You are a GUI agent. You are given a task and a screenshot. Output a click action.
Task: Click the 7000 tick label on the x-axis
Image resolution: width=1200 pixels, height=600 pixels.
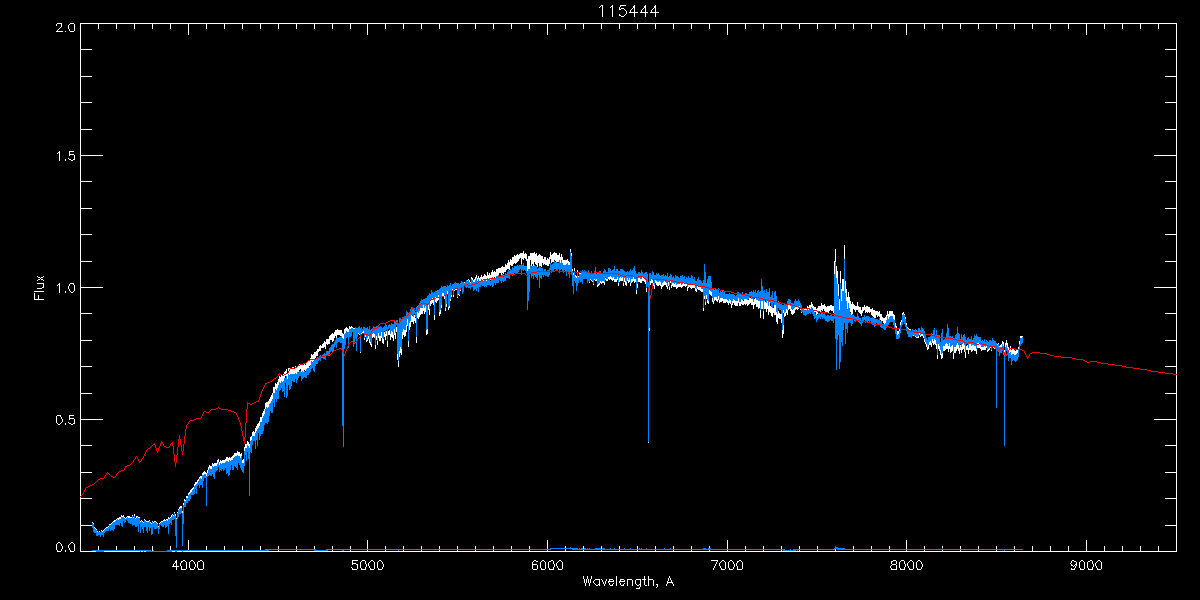(727, 565)
